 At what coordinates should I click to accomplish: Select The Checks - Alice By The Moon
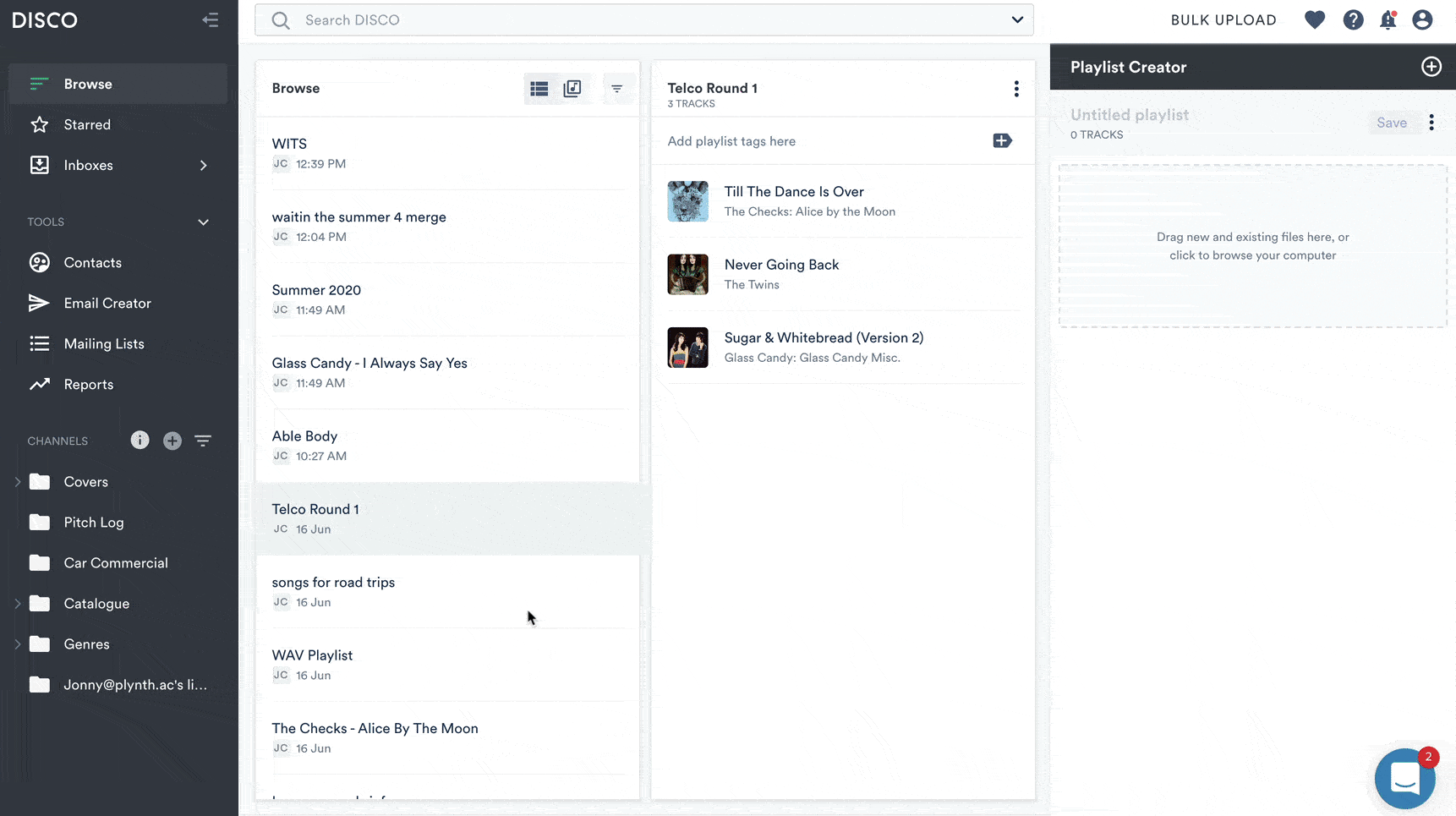tap(448, 737)
